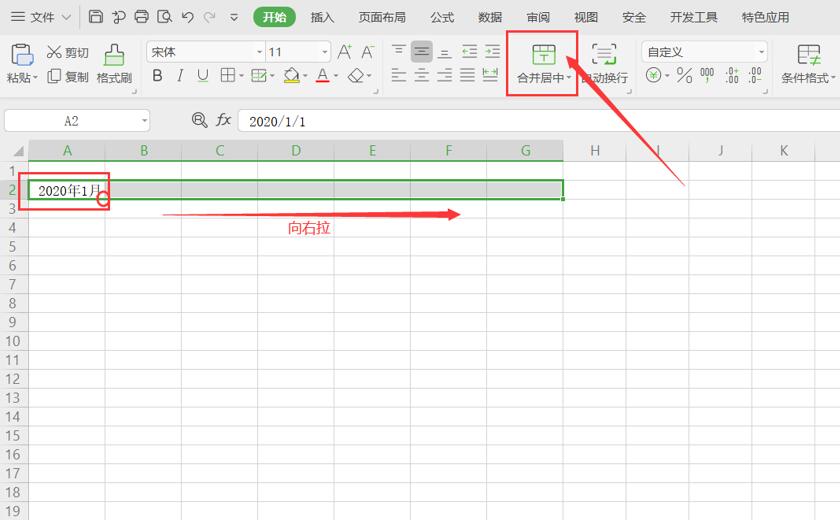Open the 开发工具 tab
The image size is (840, 520).
[x=693, y=17]
